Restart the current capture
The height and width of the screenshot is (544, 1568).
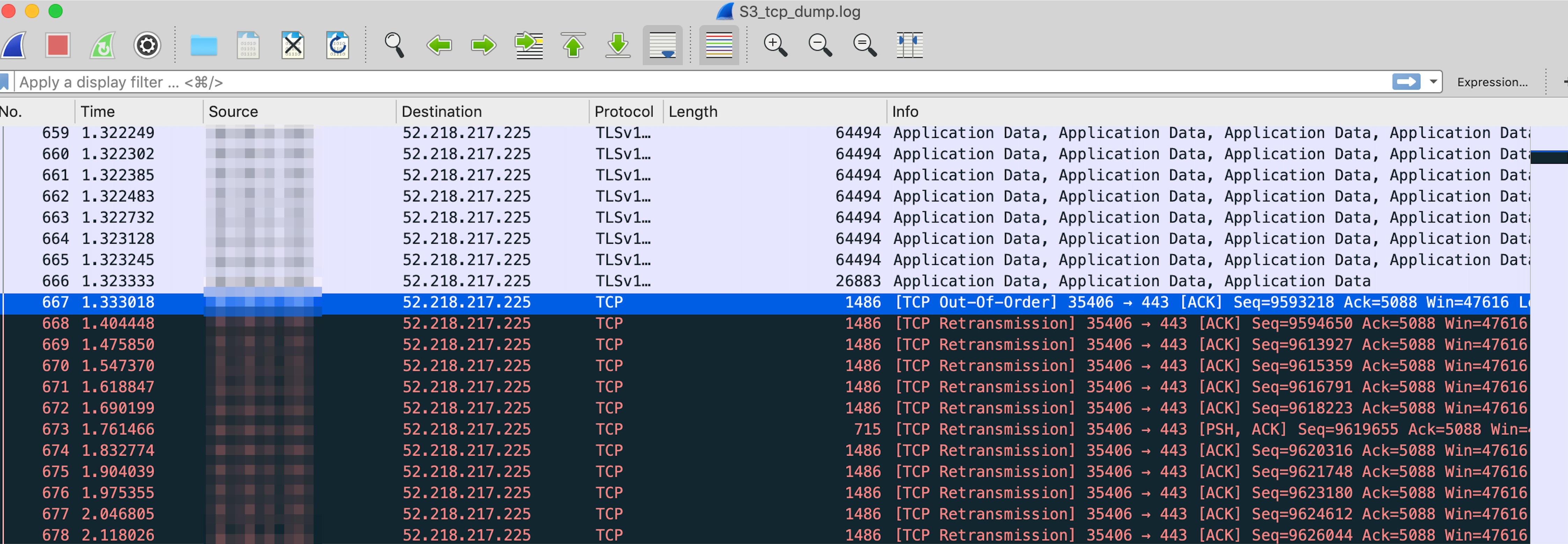(102, 45)
